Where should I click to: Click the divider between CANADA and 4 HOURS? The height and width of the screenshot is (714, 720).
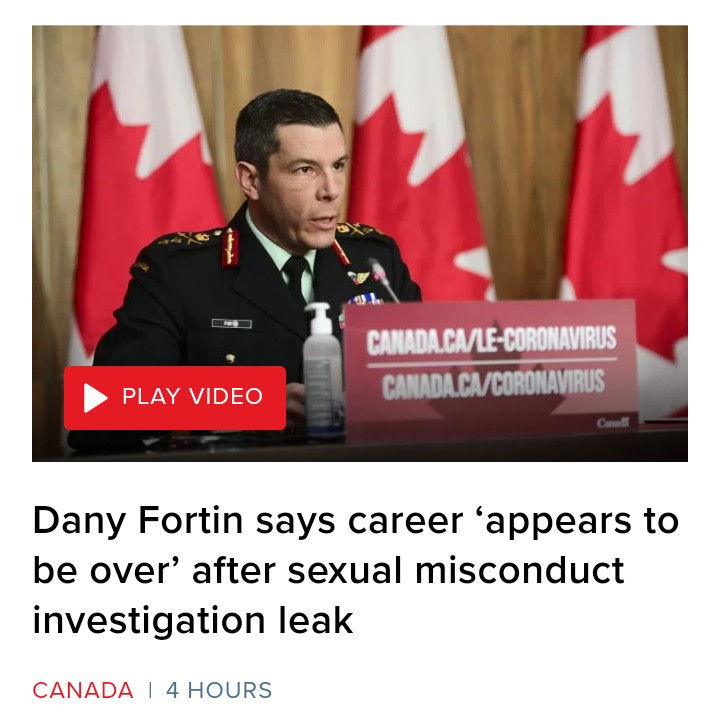[150, 690]
